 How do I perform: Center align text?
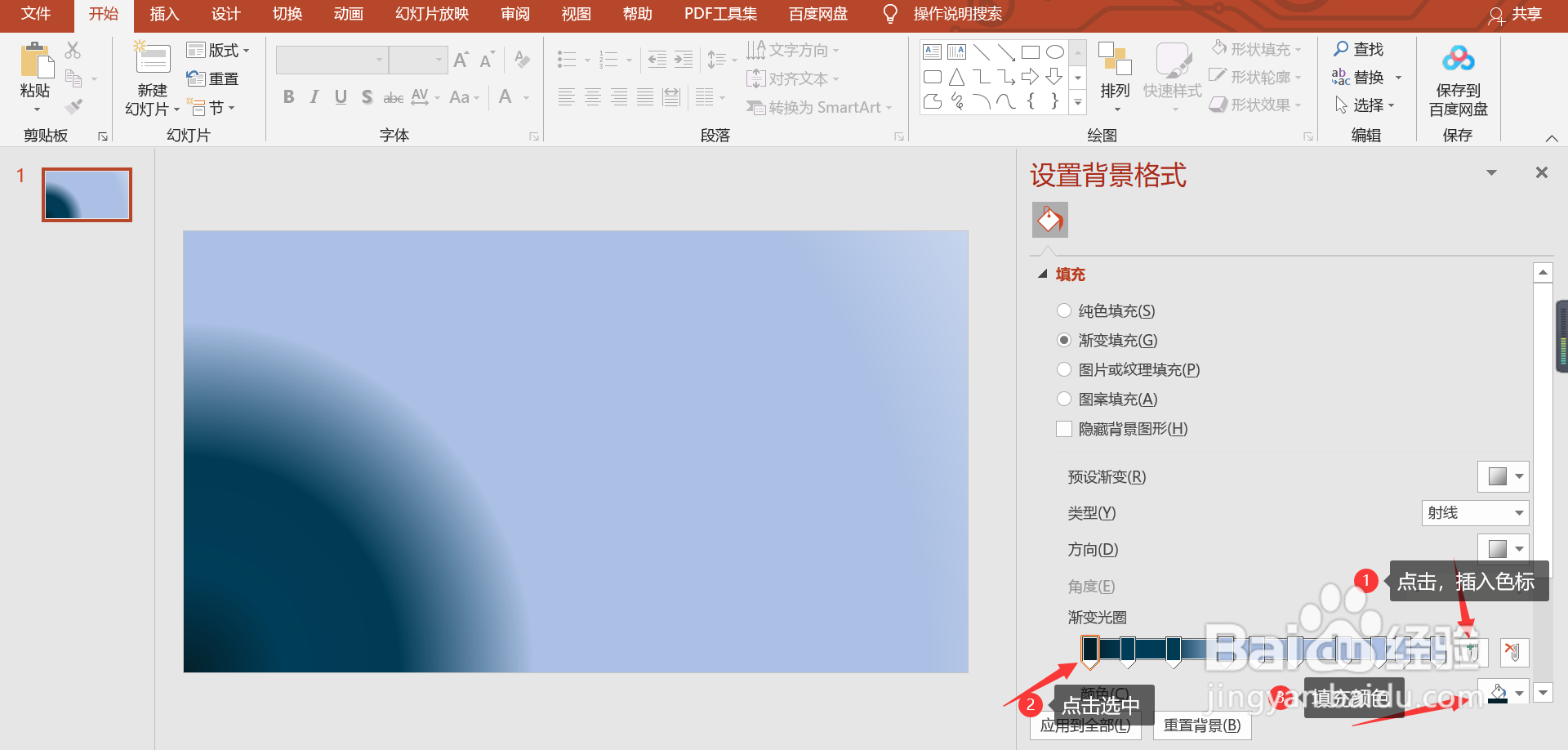tap(593, 98)
